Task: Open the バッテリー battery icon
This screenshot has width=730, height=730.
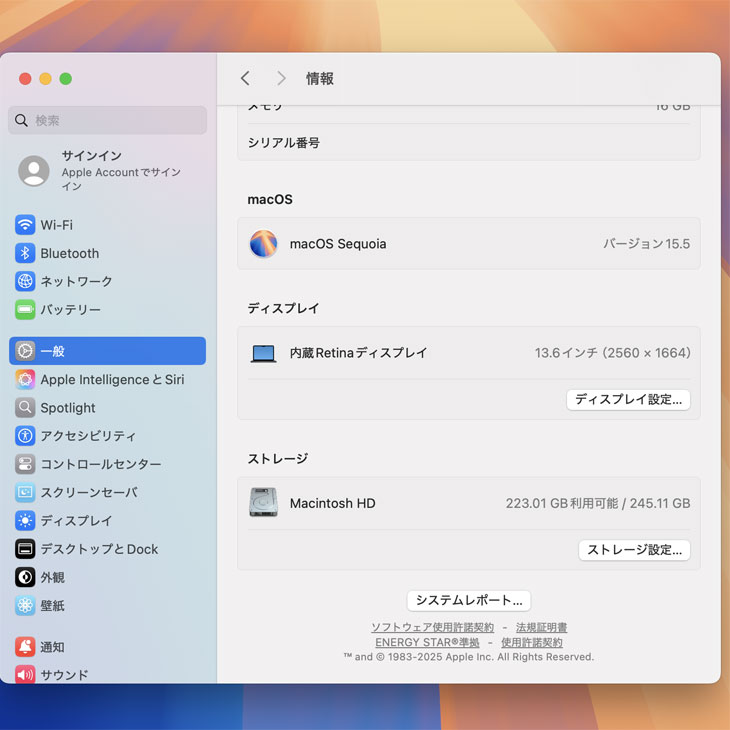Action: [25, 310]
